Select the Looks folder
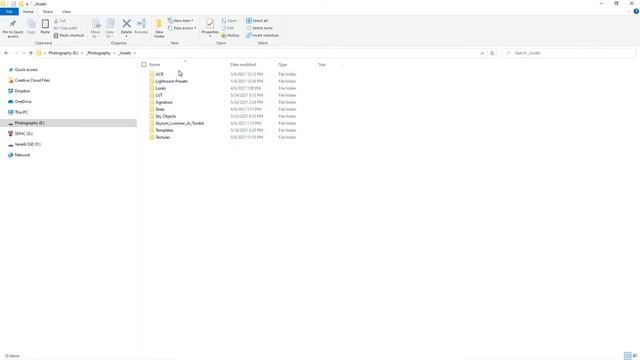Viewport: 640px width, 360px height. click(160, 88)
